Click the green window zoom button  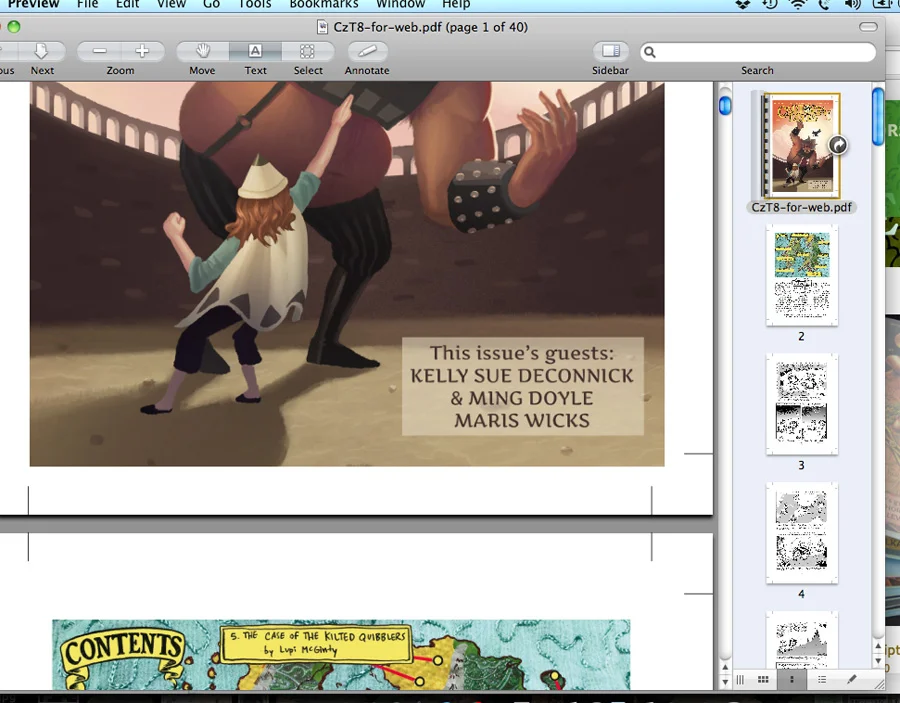click(14, 26)
